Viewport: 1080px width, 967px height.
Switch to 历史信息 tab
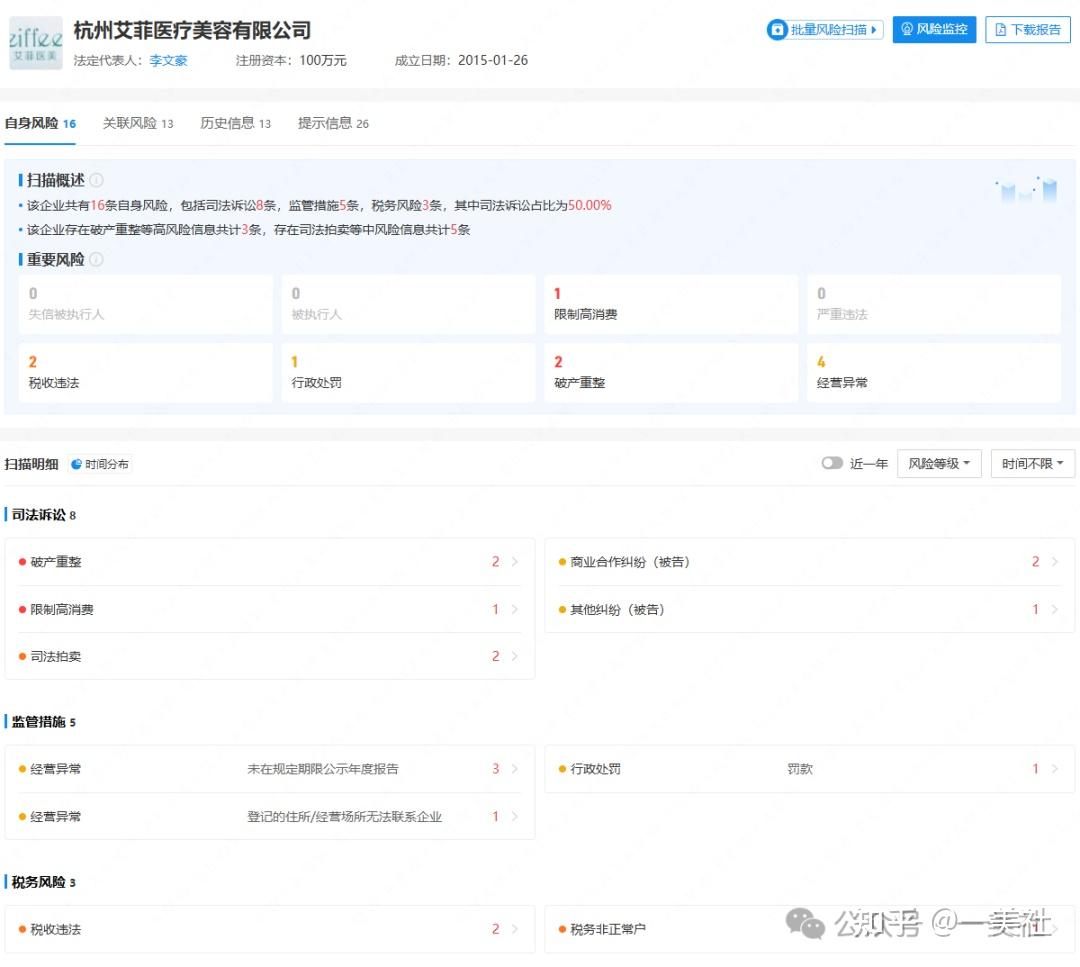(236, 123)
